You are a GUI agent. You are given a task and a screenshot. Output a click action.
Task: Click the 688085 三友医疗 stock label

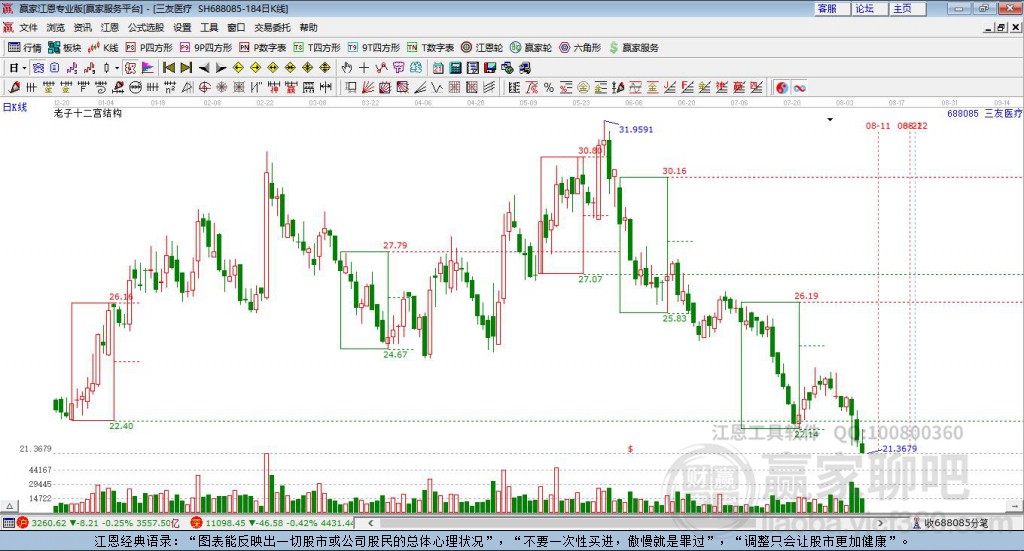pyautogui.click(x=984, y=114)
